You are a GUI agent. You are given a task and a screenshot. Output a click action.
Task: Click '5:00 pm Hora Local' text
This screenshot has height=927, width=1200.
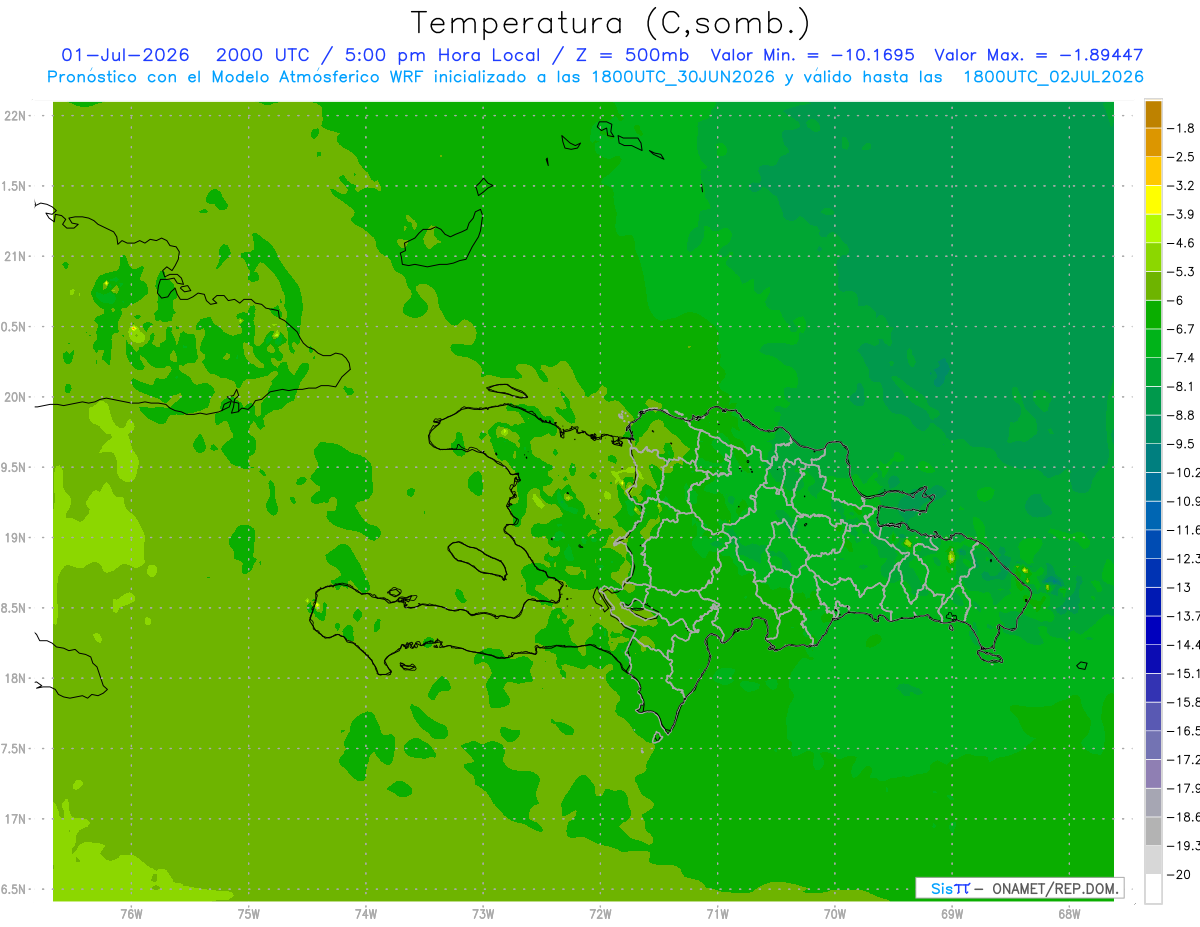[x=441, y=55]
